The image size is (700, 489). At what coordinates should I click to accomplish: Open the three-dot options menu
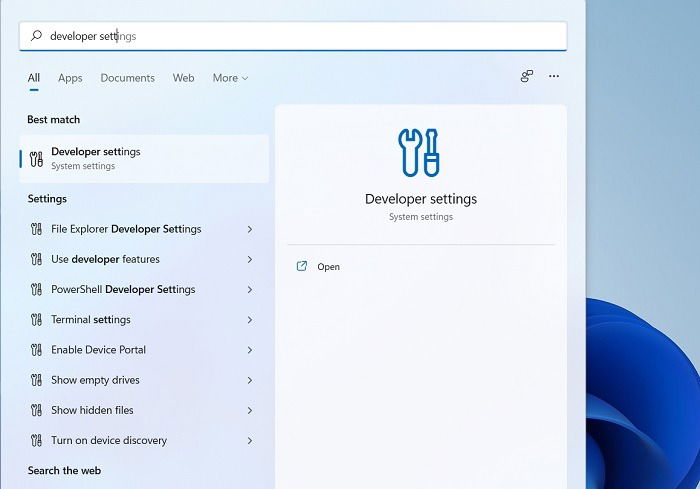tap(554, 76)
